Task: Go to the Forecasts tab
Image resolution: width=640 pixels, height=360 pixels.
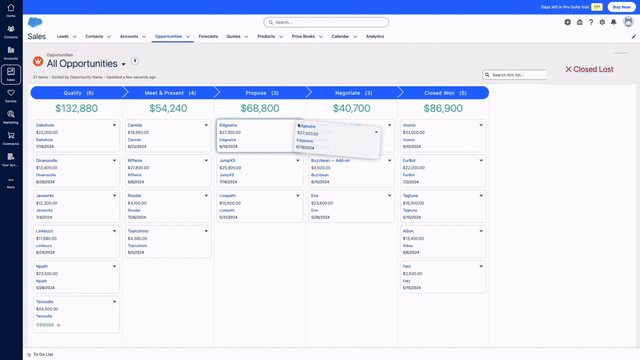Action: tap(208, 36)
